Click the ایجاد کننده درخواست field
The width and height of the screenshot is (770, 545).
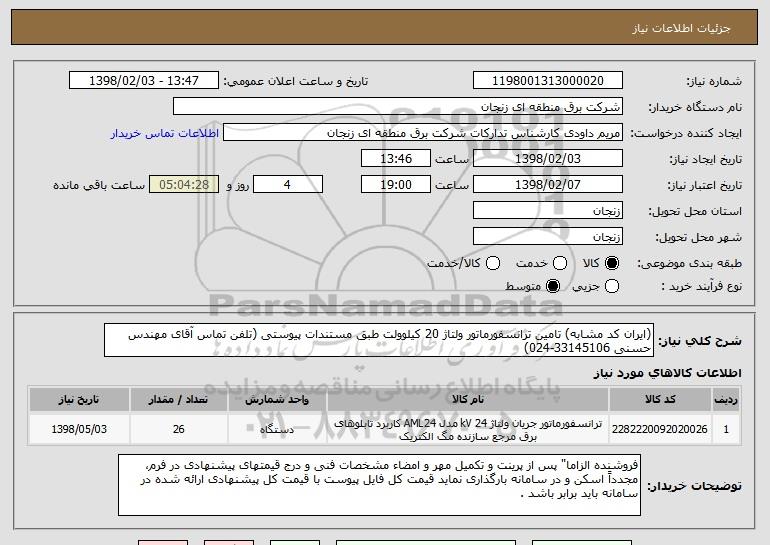tap(423, 133)
